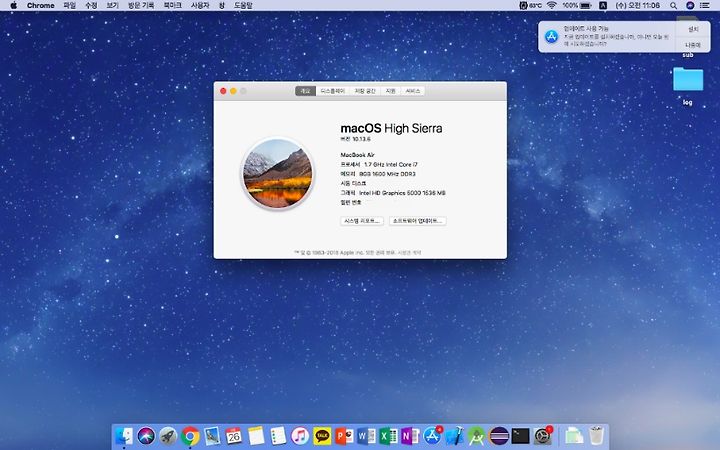Click the High Sierra mountain image

(277, 173)
